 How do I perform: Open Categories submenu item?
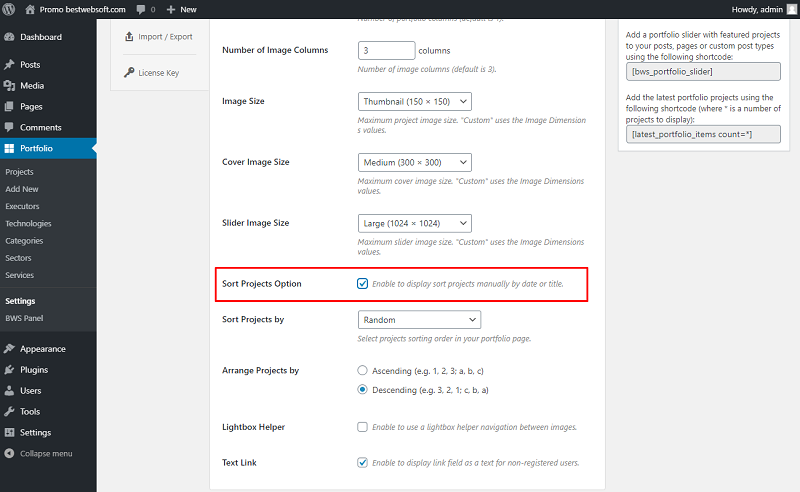pos(24,241)
